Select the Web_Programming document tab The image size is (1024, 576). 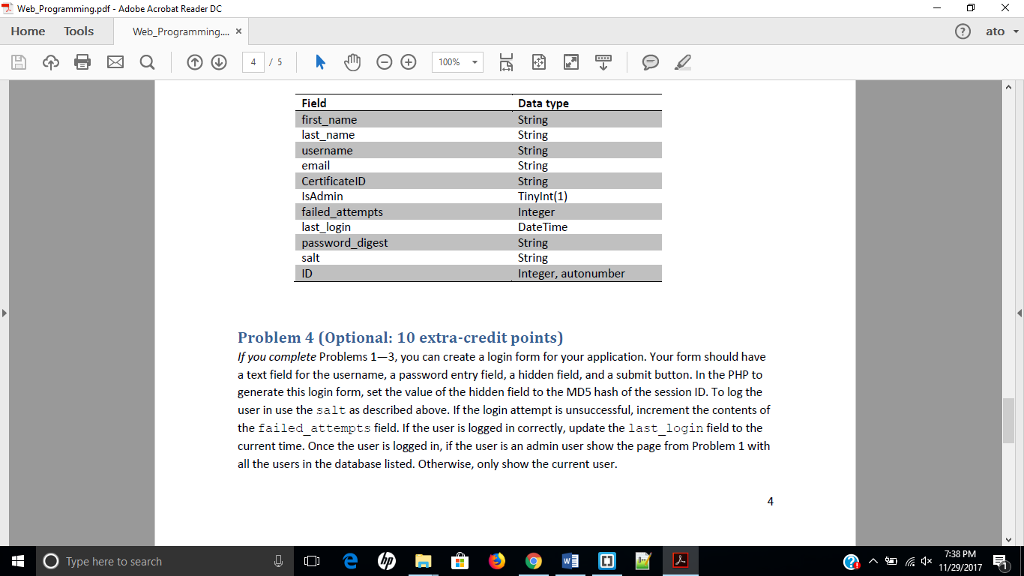181,31
